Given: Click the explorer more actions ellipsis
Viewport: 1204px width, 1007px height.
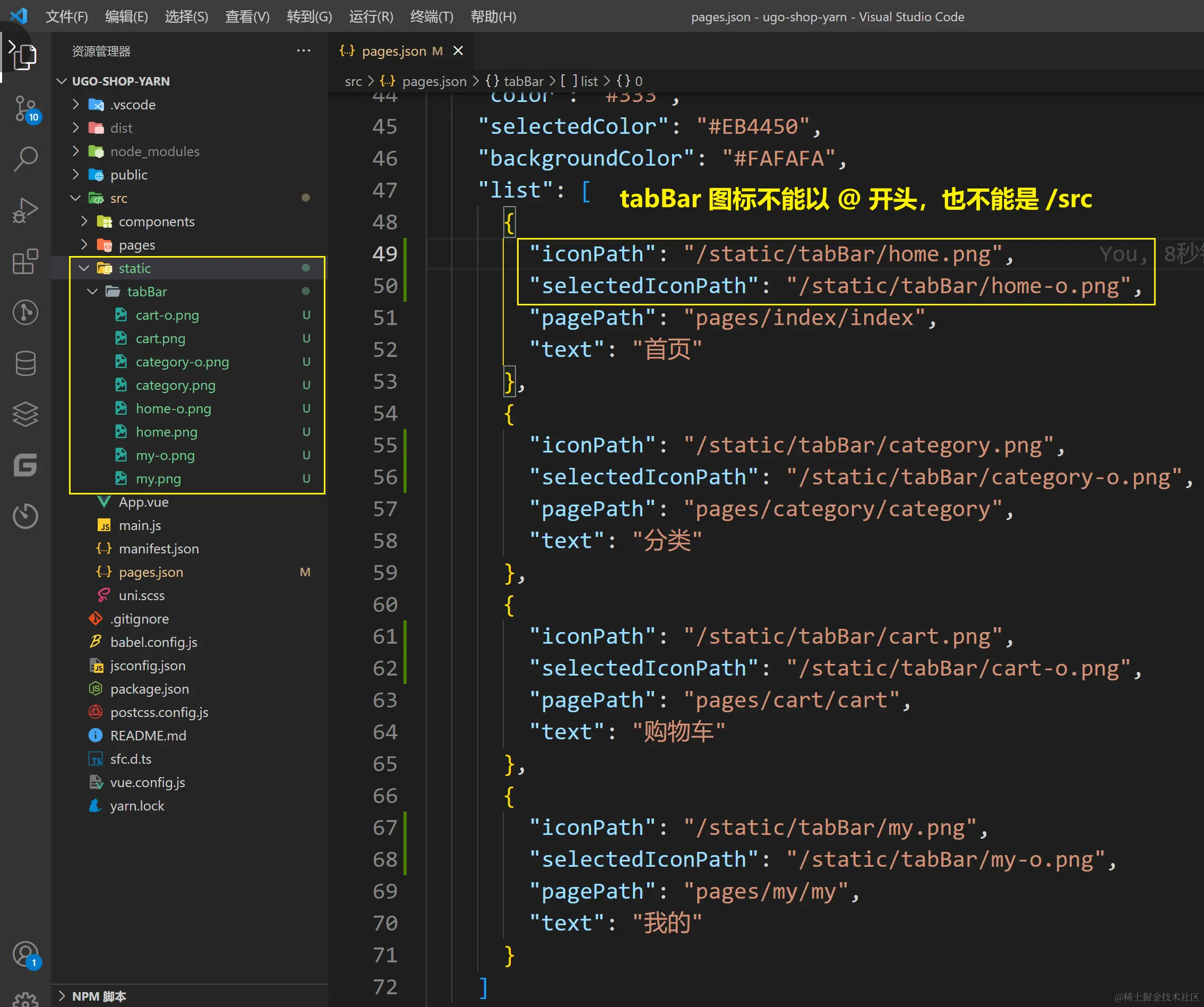Looking at the screenshot, I should [x=303, y=51].
